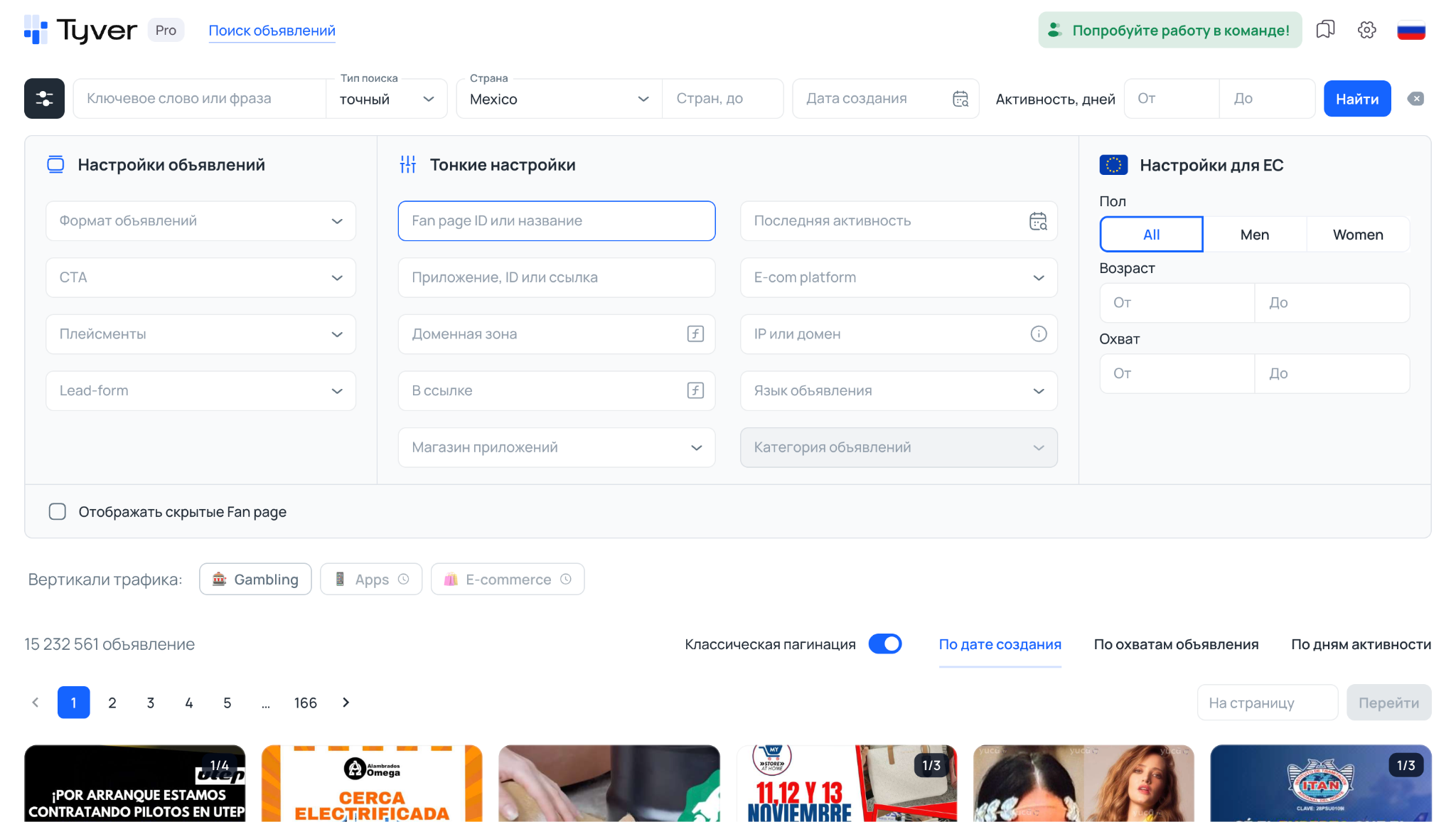The height and width of the screenshot is (822, 1456).
Task: Clear search filters with the X icon near Найти
Action: click(1415, 98)
